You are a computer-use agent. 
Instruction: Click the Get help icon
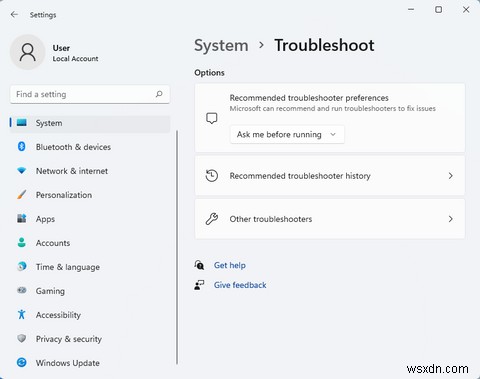coord(199,265)
